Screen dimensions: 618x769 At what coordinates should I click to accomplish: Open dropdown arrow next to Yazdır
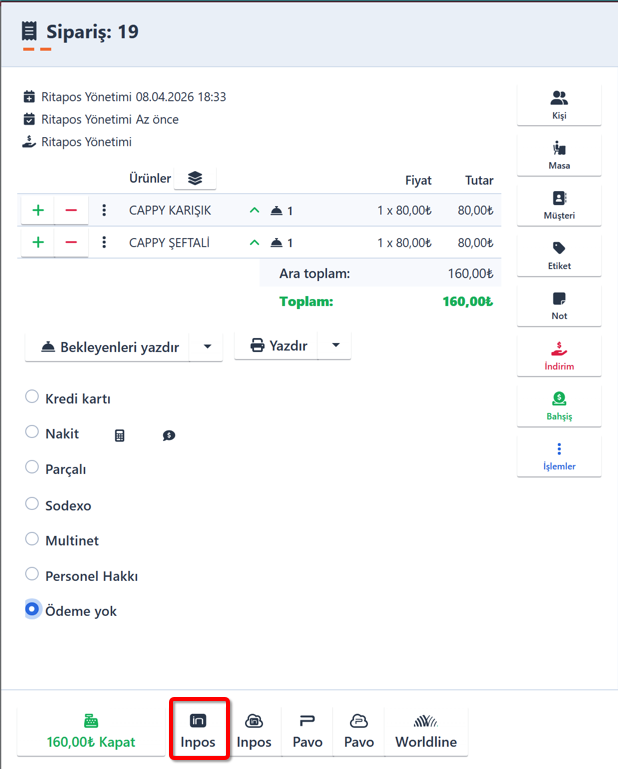coord(335,346)
